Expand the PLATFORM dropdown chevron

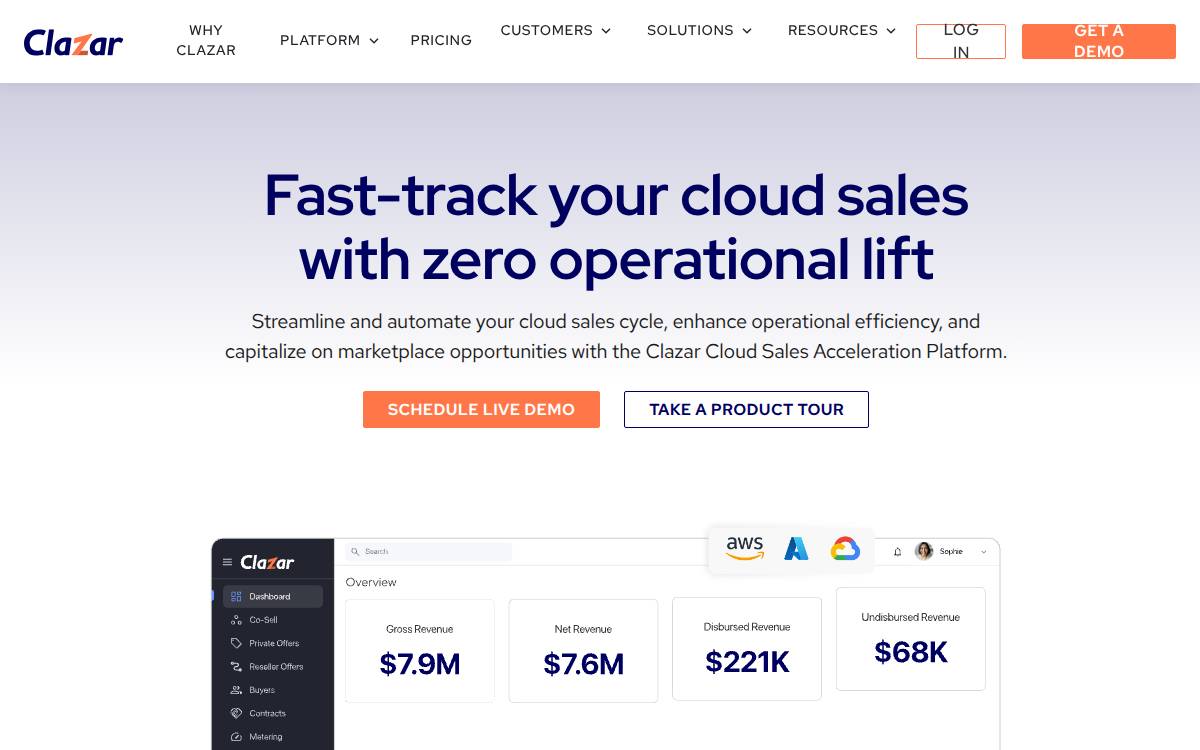[x=374, y=41]
